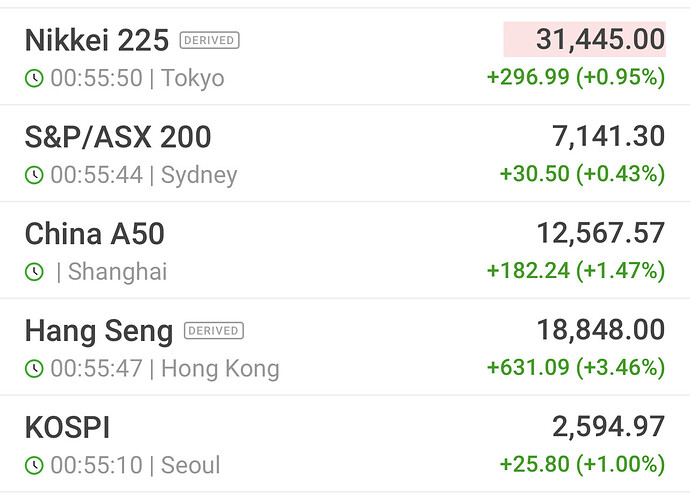The width and height of the screenshot is (690, 497).
Task: Click the clock icon in KOSPI row
Action: click(34, 466)
